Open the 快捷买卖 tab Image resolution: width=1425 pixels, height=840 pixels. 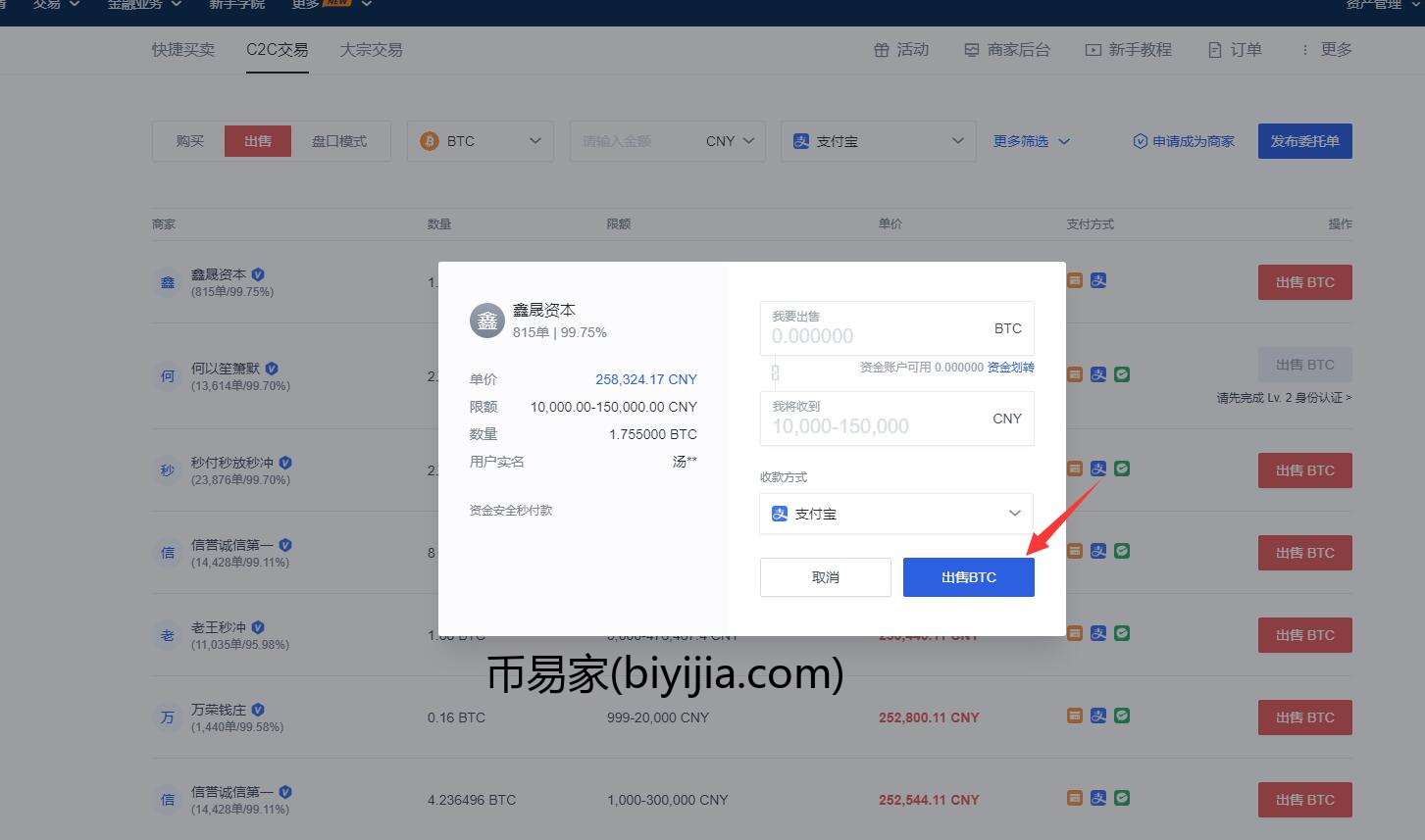click(x=183, y=50)
